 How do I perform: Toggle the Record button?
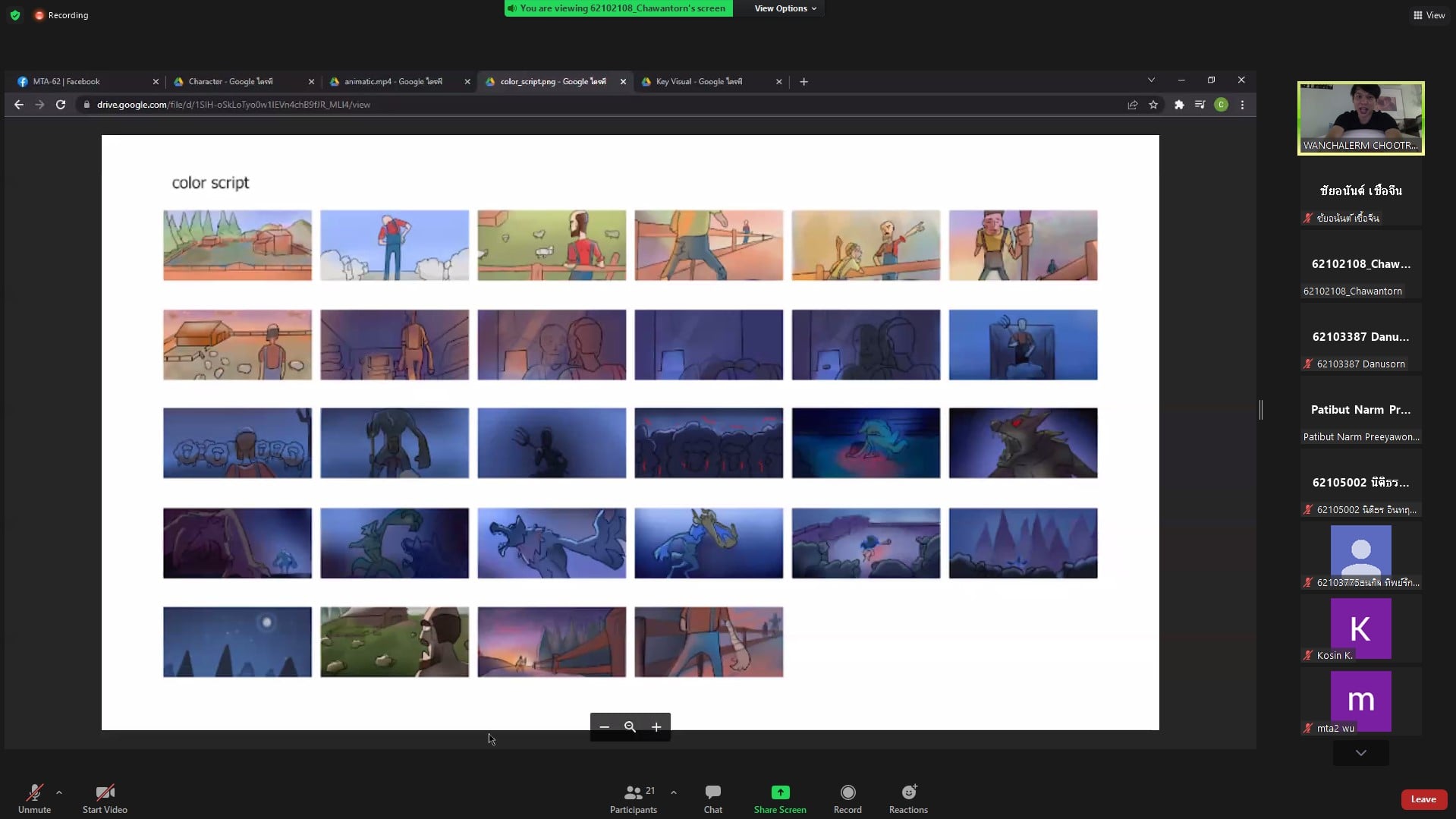pos(847,792)
